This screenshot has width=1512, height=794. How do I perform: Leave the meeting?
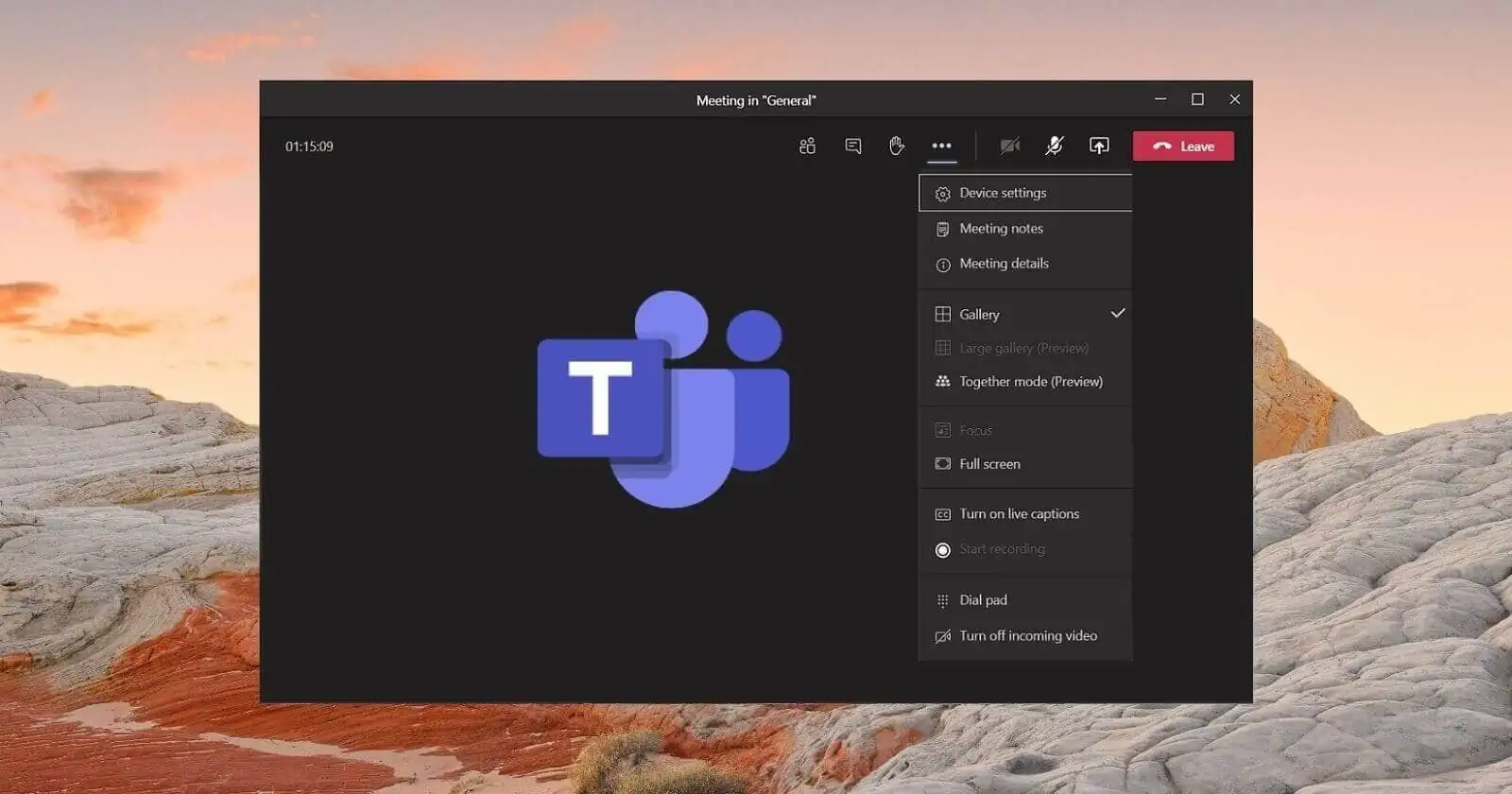(1183, 147)
